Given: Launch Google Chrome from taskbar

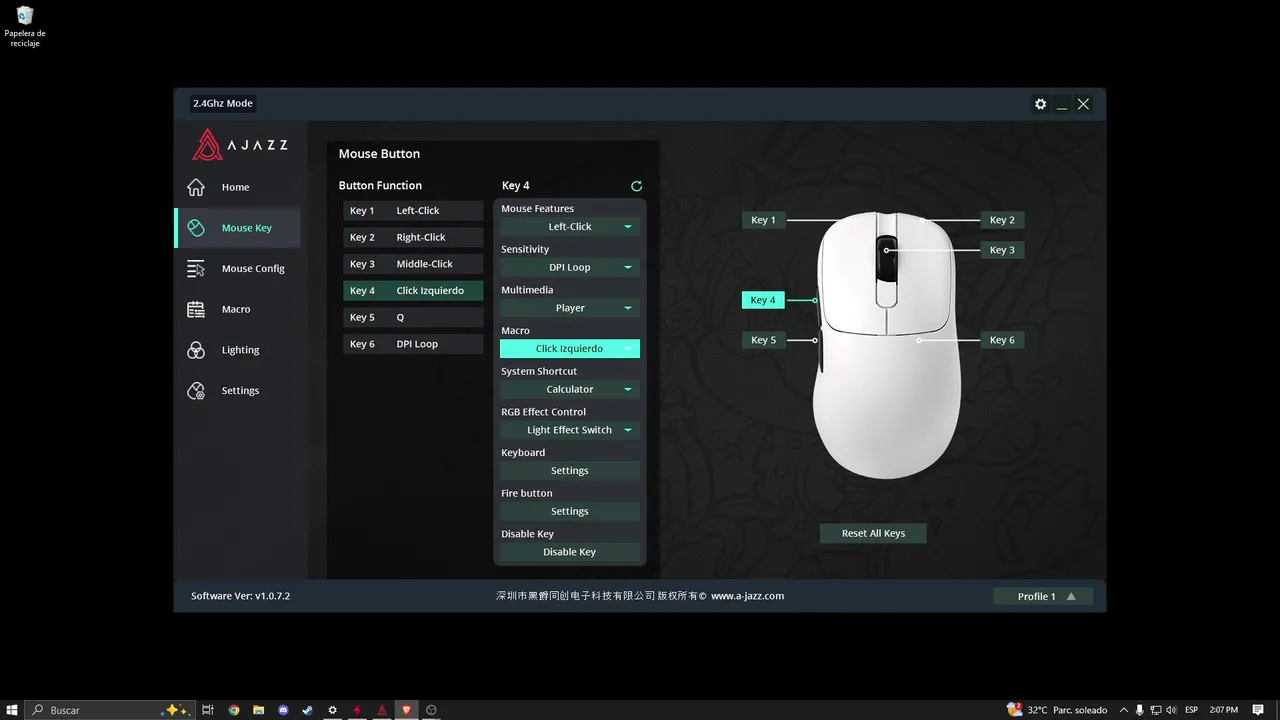Looking at the screenshot, I should tap(234, 710).
